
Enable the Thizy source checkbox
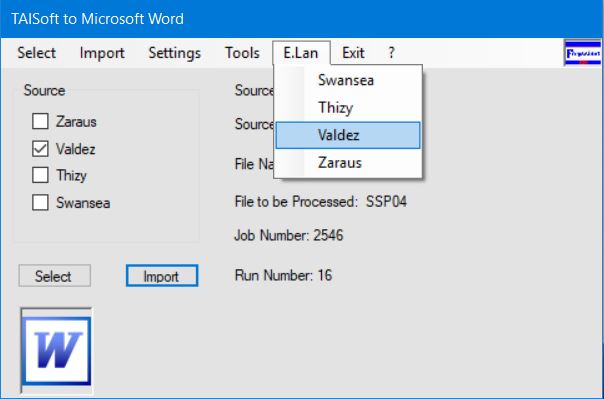pyautogui.click(x=40, y=175)
